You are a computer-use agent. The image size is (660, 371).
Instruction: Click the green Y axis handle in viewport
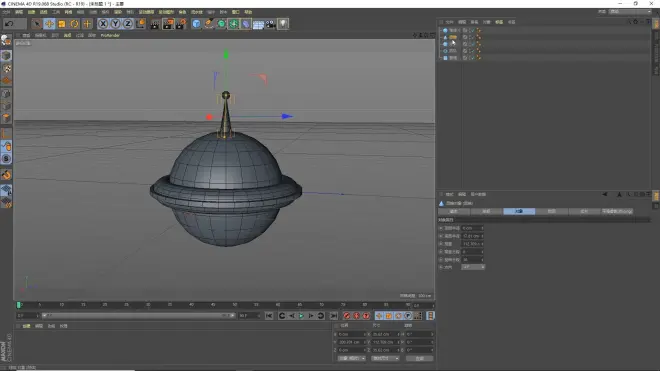[226, 54]
